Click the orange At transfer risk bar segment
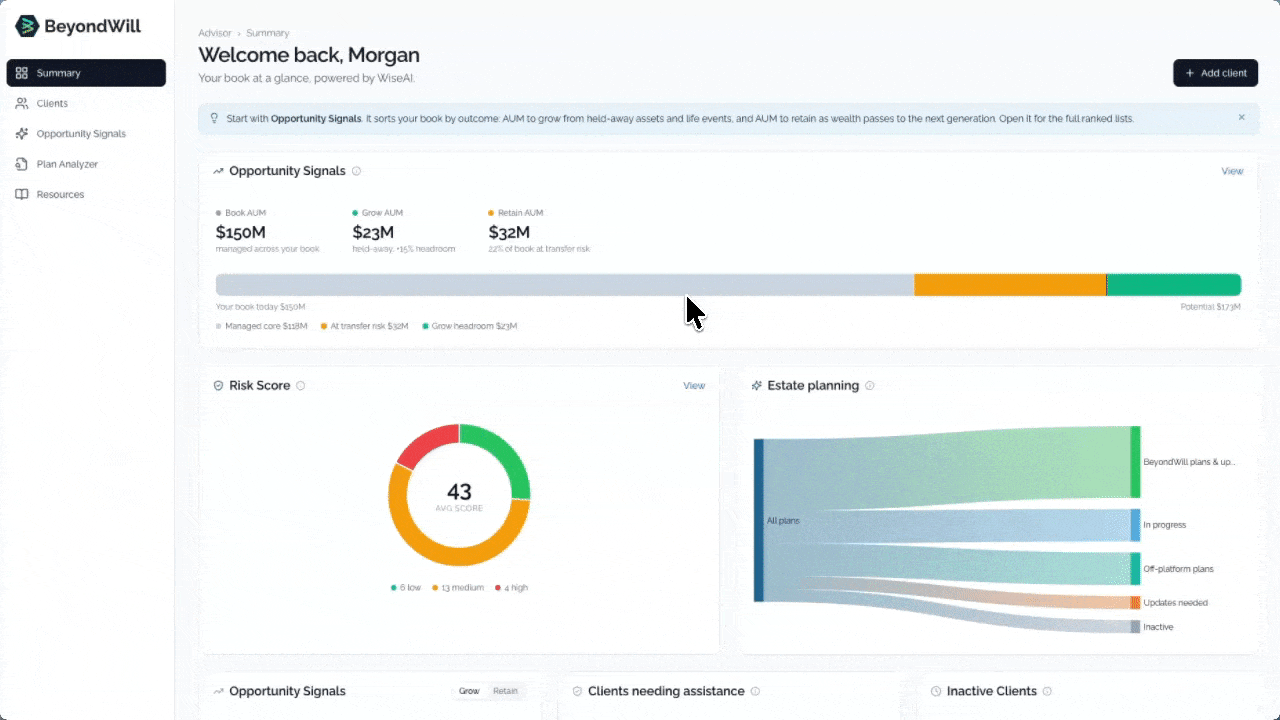Image resolution: width=1280 pixels, height=720 pixels. pos(1010,285)
